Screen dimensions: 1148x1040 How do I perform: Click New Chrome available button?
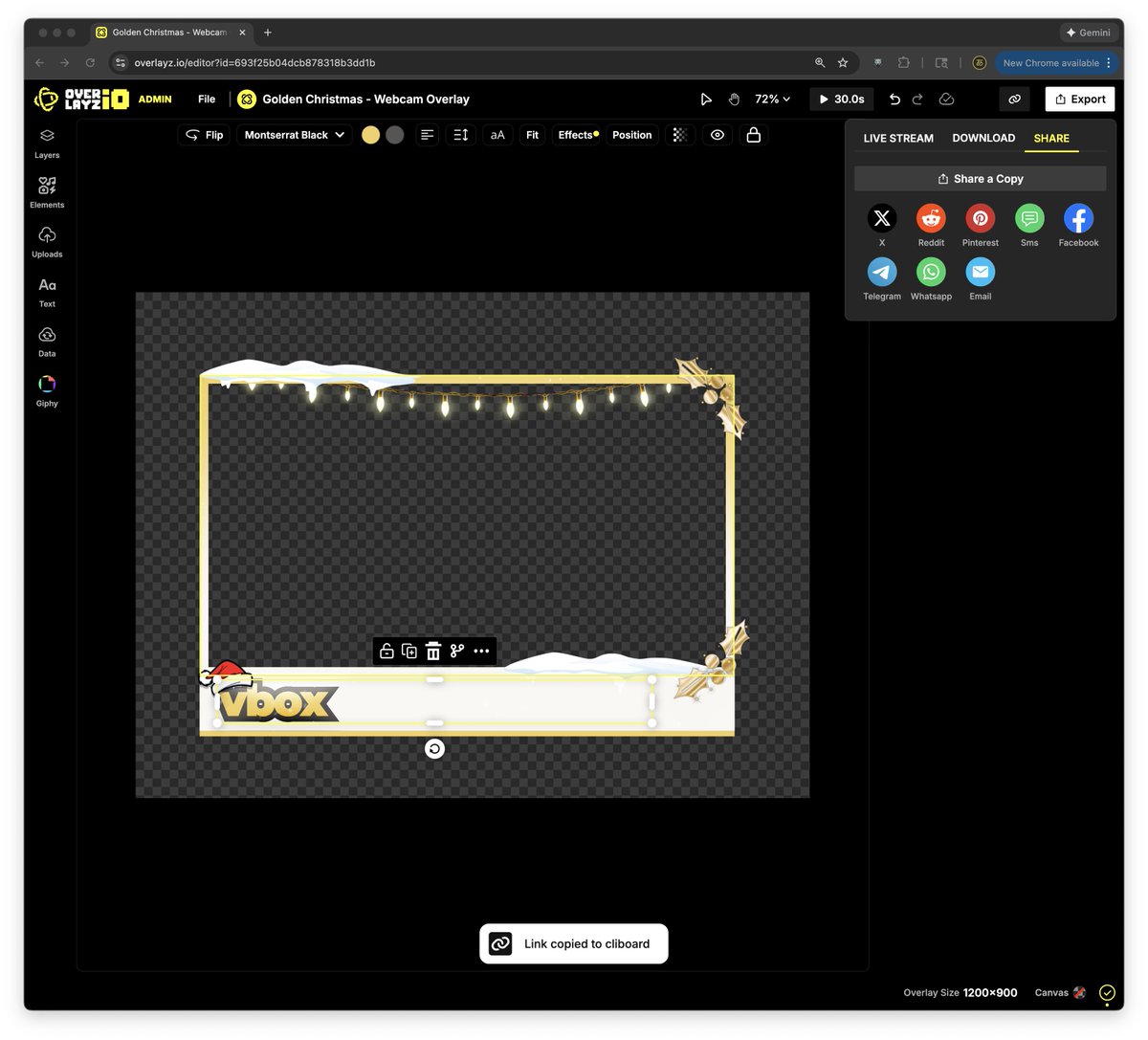(x=1056, y=63)
